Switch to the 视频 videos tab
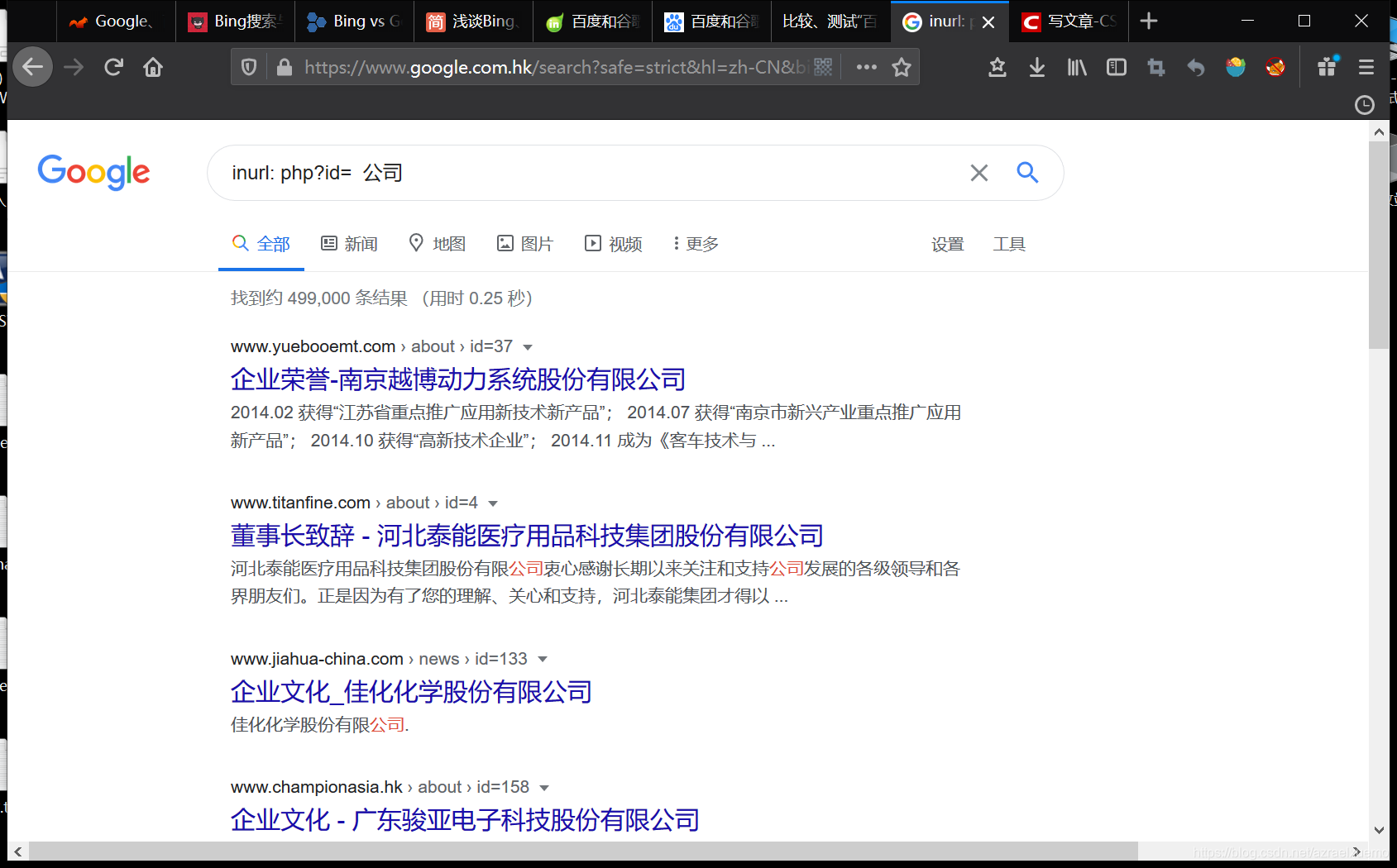This screenshot has height=868, width=1397. (x=614, y=244)
